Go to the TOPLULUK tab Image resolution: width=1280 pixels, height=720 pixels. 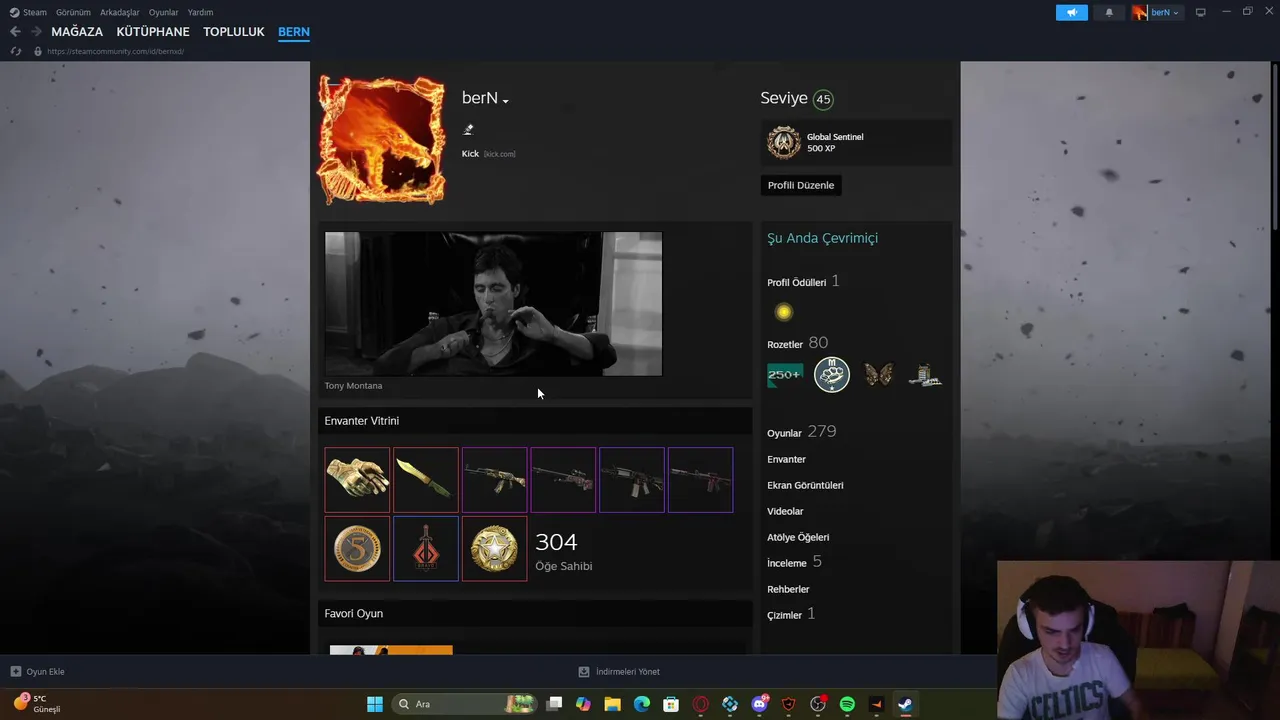(x=234, y=32)
